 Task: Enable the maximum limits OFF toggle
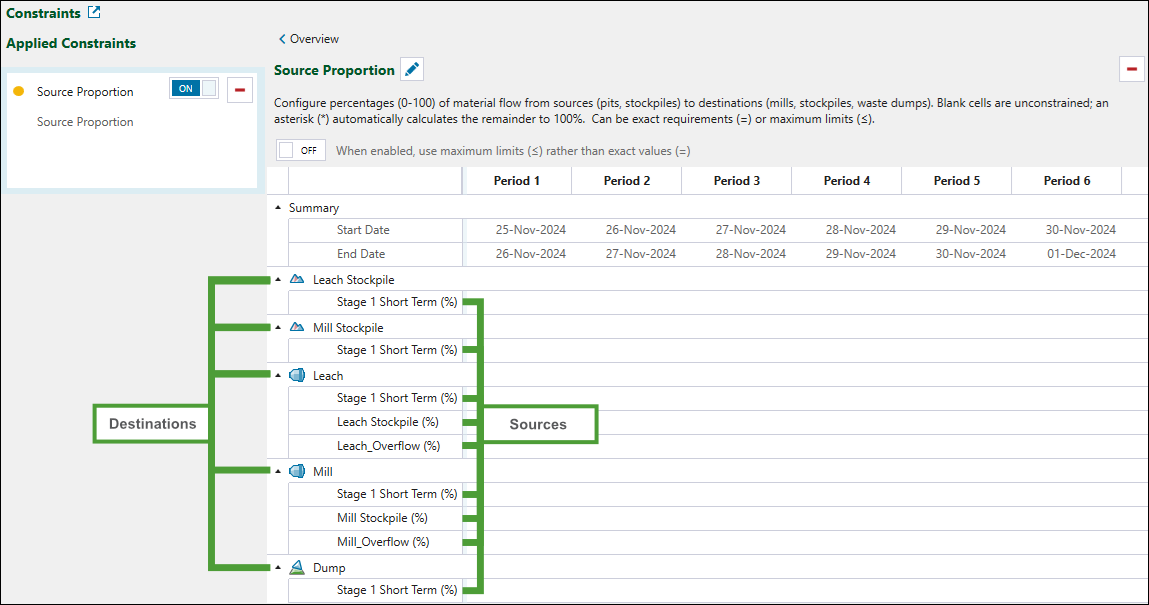tap(301, 150)
